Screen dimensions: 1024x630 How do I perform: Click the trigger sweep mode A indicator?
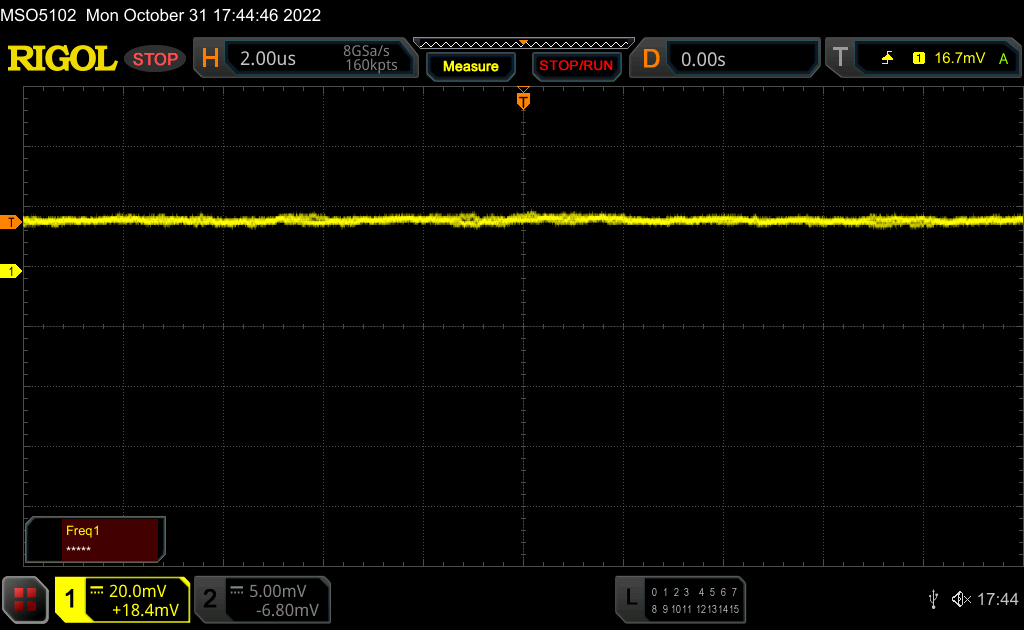[1004, 59]
